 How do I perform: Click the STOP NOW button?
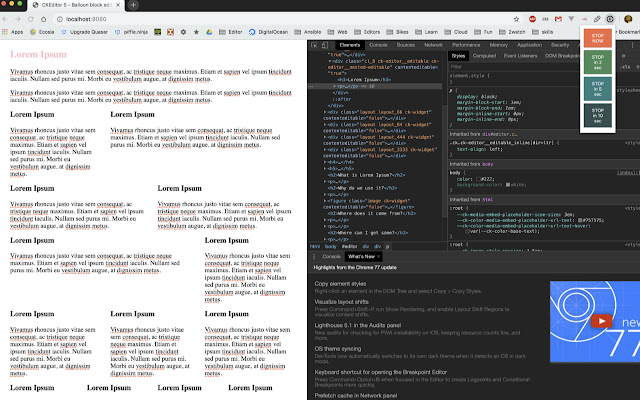(x=598, y=38)
